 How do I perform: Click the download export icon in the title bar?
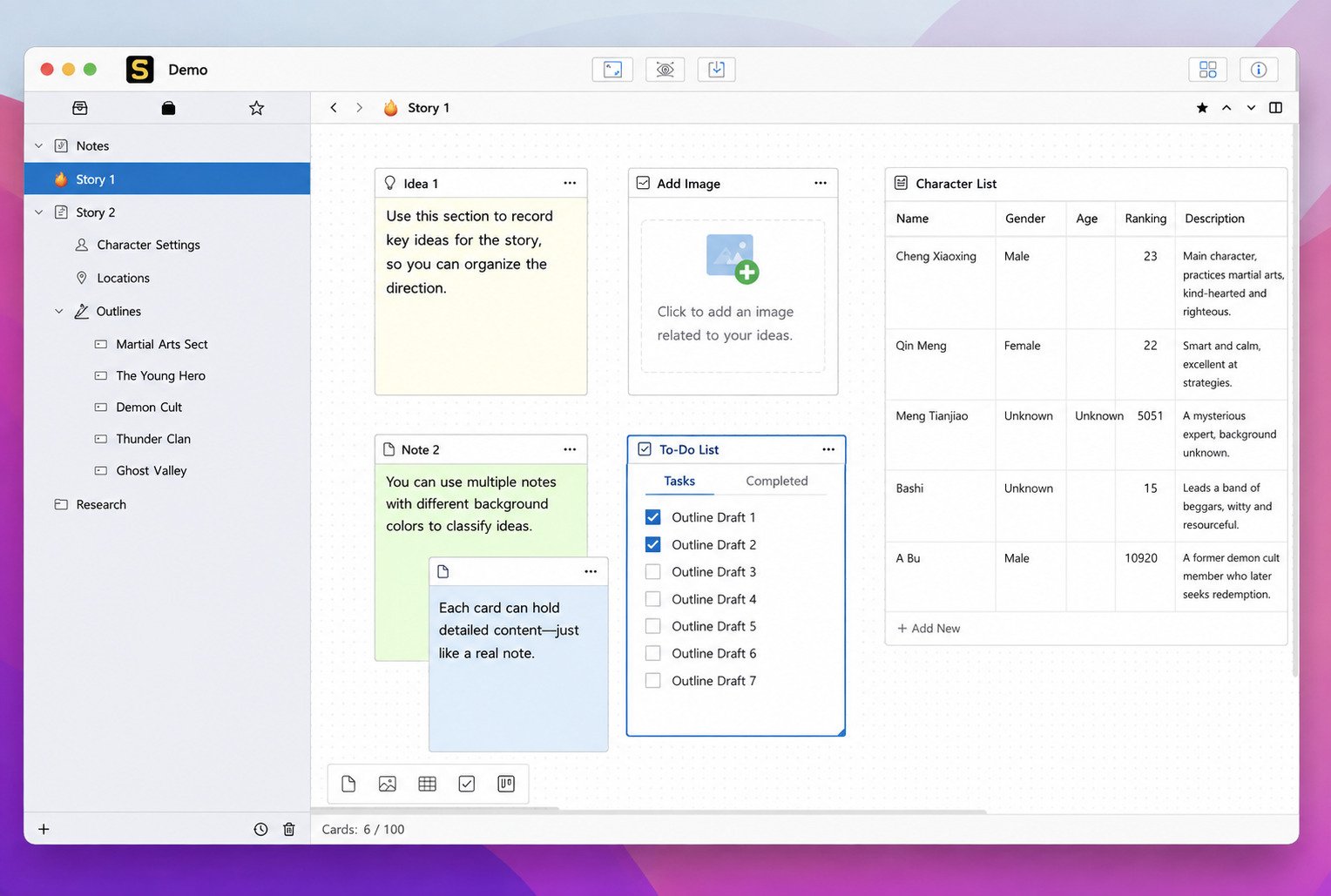(716, 70)
